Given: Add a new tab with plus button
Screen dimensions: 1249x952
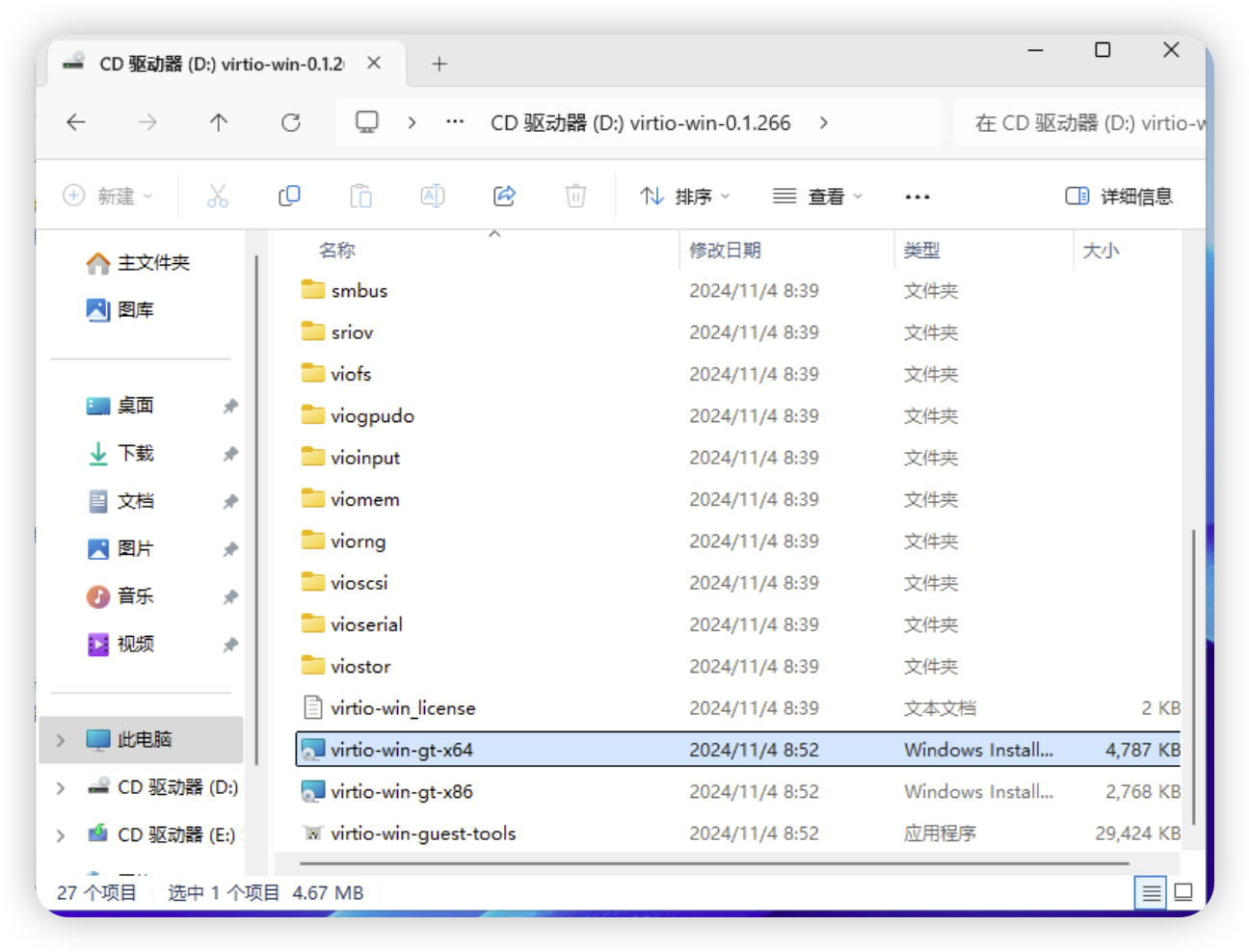Looking at the screenshot, I should pyautogui.click(x=439, y=64).
